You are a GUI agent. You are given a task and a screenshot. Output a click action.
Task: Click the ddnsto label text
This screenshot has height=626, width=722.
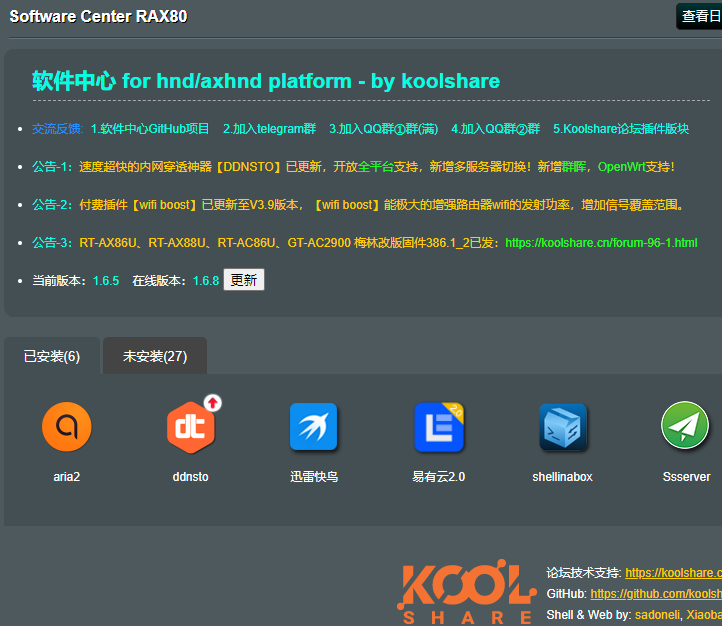pos(191,476)
